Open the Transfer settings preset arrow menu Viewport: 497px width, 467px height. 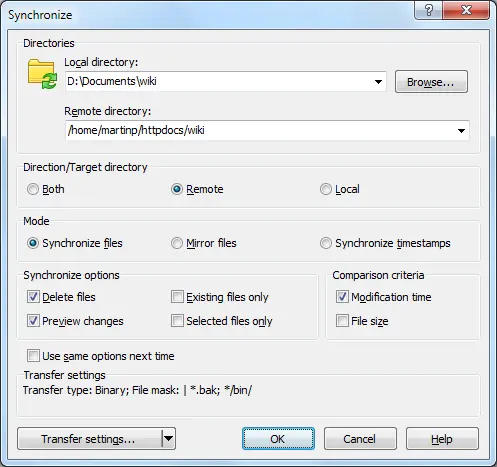[x=169, y=439]
